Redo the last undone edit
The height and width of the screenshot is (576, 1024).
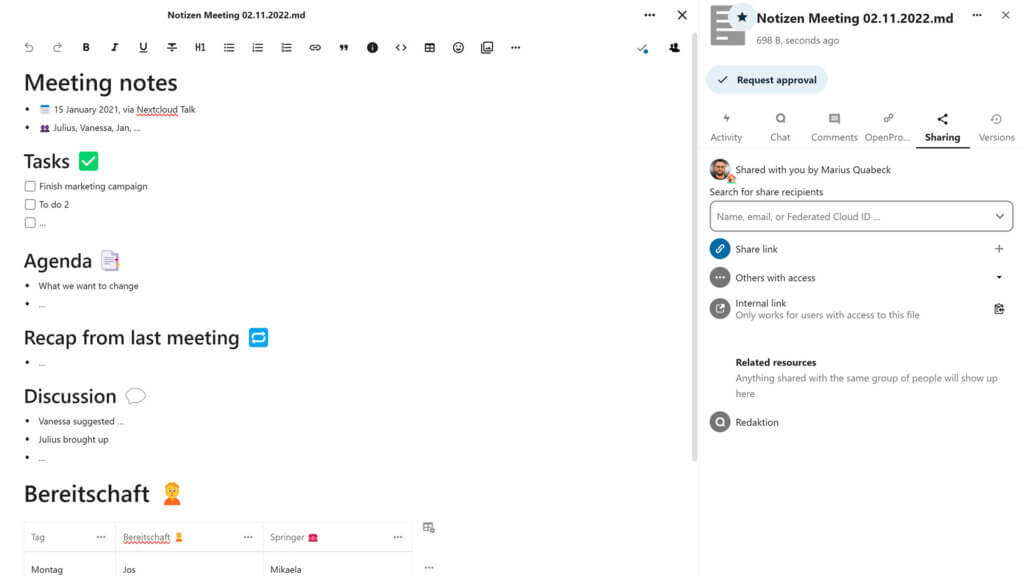57,48
